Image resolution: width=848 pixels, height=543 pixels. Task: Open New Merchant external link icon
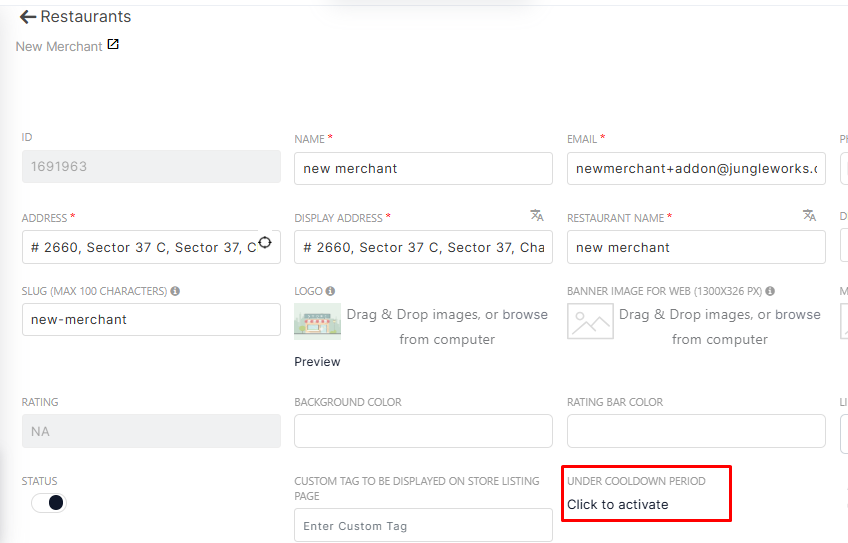point(113,44)
